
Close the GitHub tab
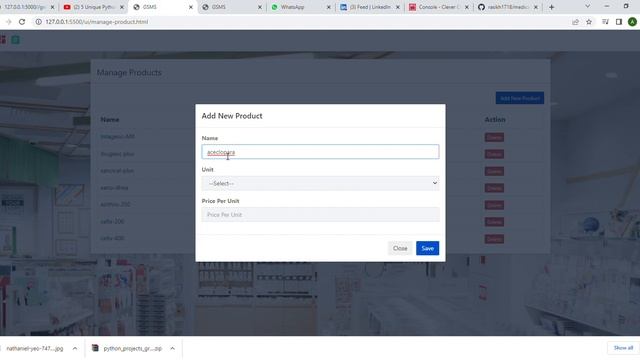tap(536, 7)
